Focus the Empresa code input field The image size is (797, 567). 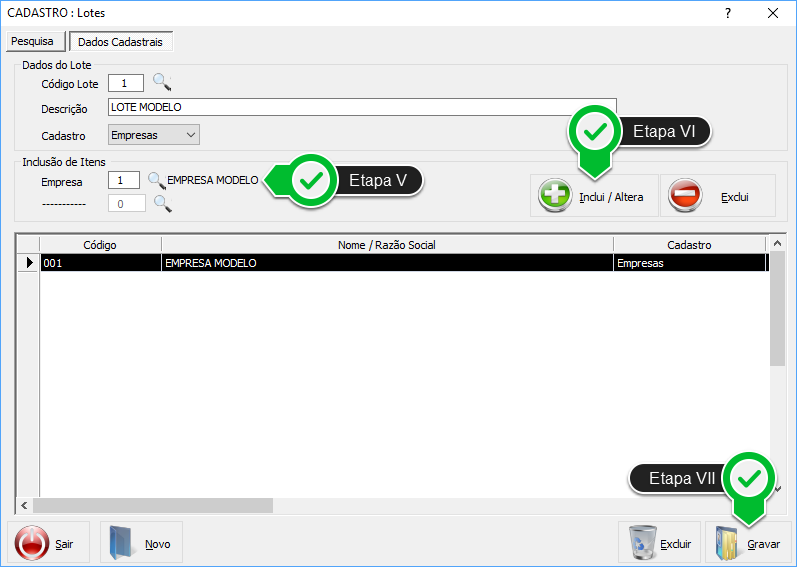124,180
